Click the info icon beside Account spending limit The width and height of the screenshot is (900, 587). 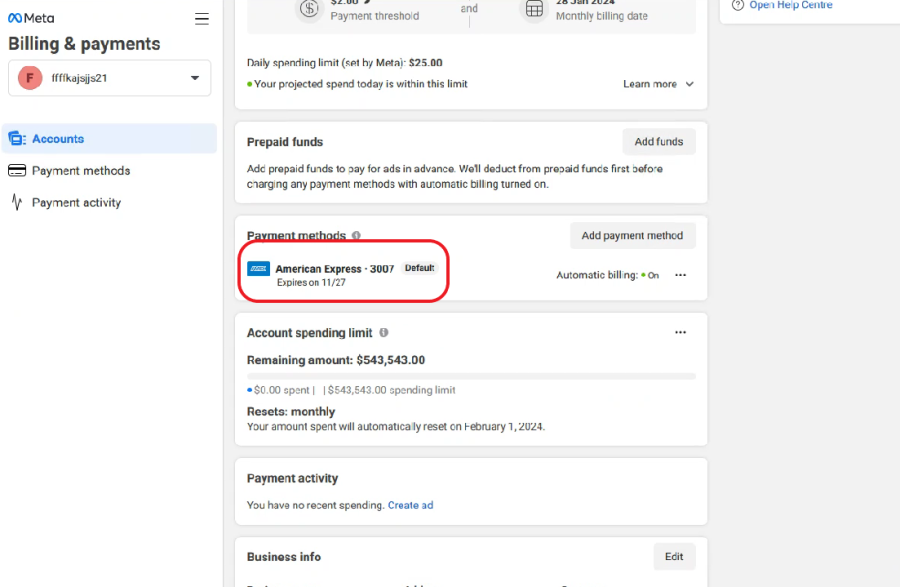tap(384, 333)
